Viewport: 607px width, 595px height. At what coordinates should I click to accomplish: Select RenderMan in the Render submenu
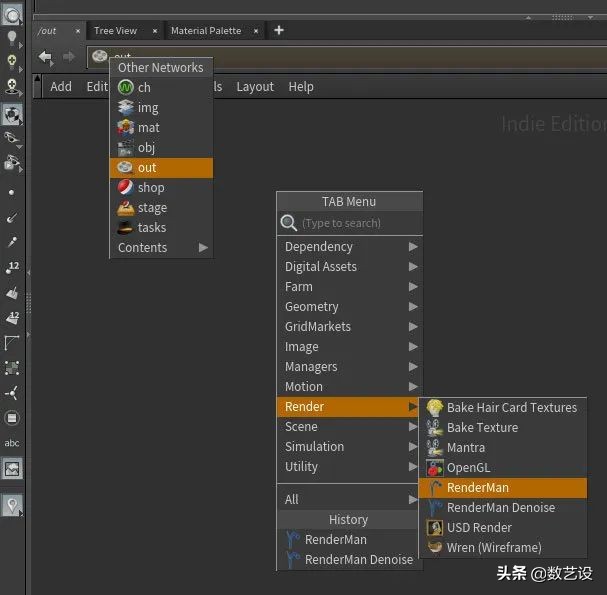(477, 487)
